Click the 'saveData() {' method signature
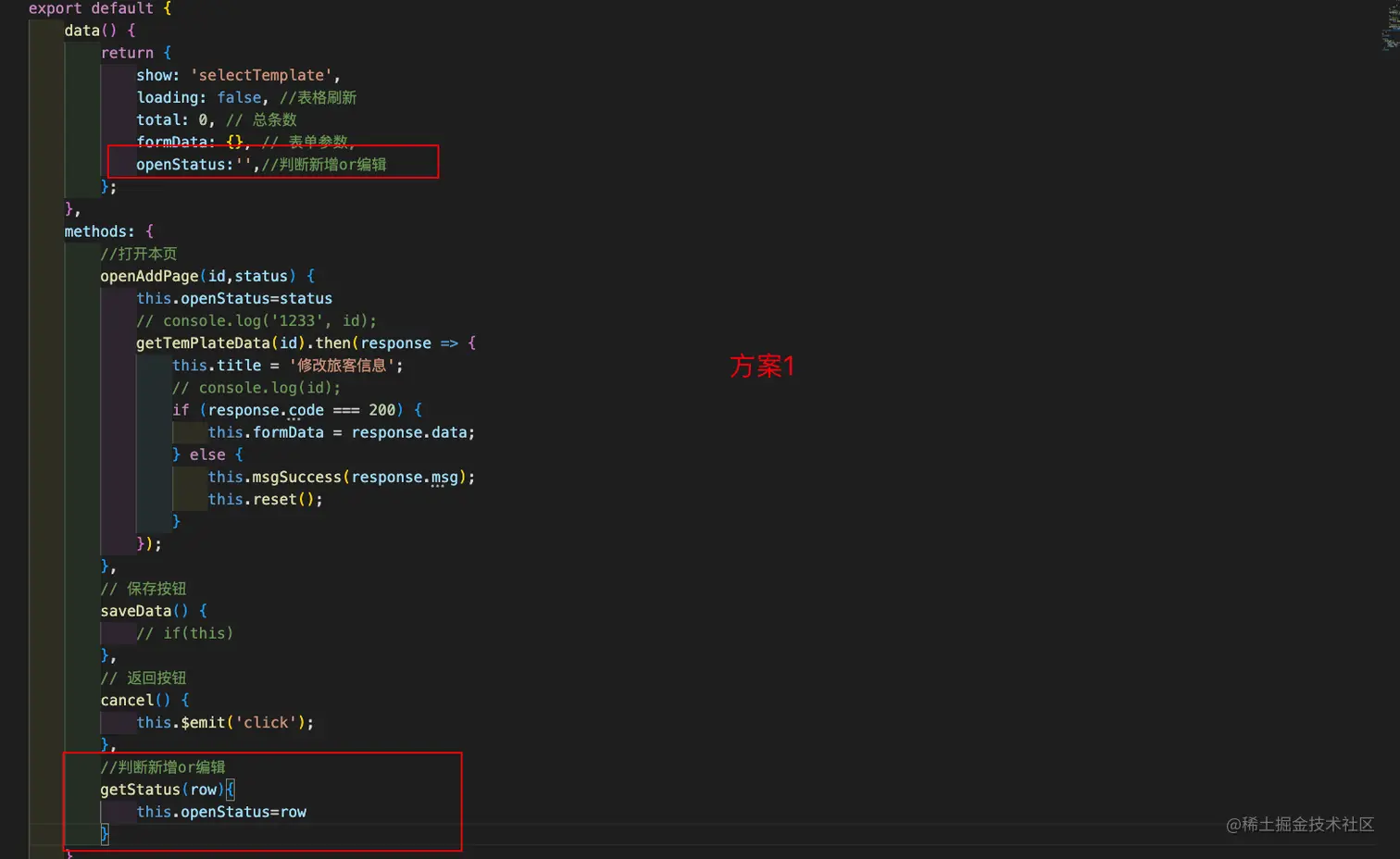1400x859 pixels. tap(154, 611)
